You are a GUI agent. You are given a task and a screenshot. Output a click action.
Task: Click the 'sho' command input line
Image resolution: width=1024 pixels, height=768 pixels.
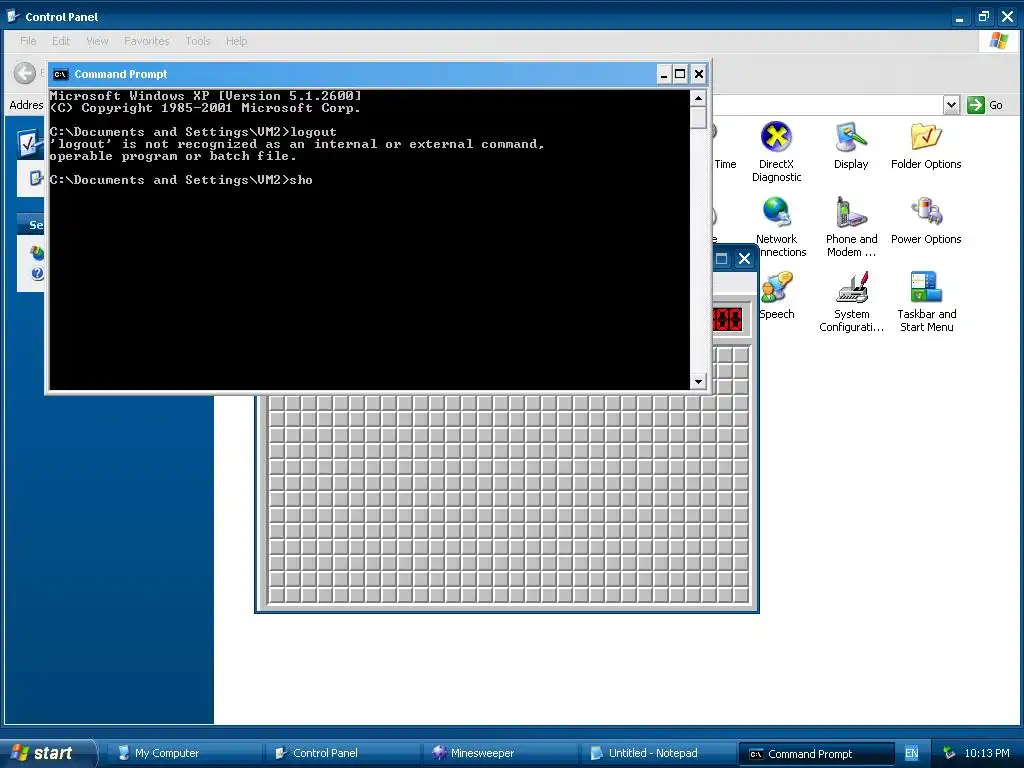pyautogui.click(x=181, y=180)
